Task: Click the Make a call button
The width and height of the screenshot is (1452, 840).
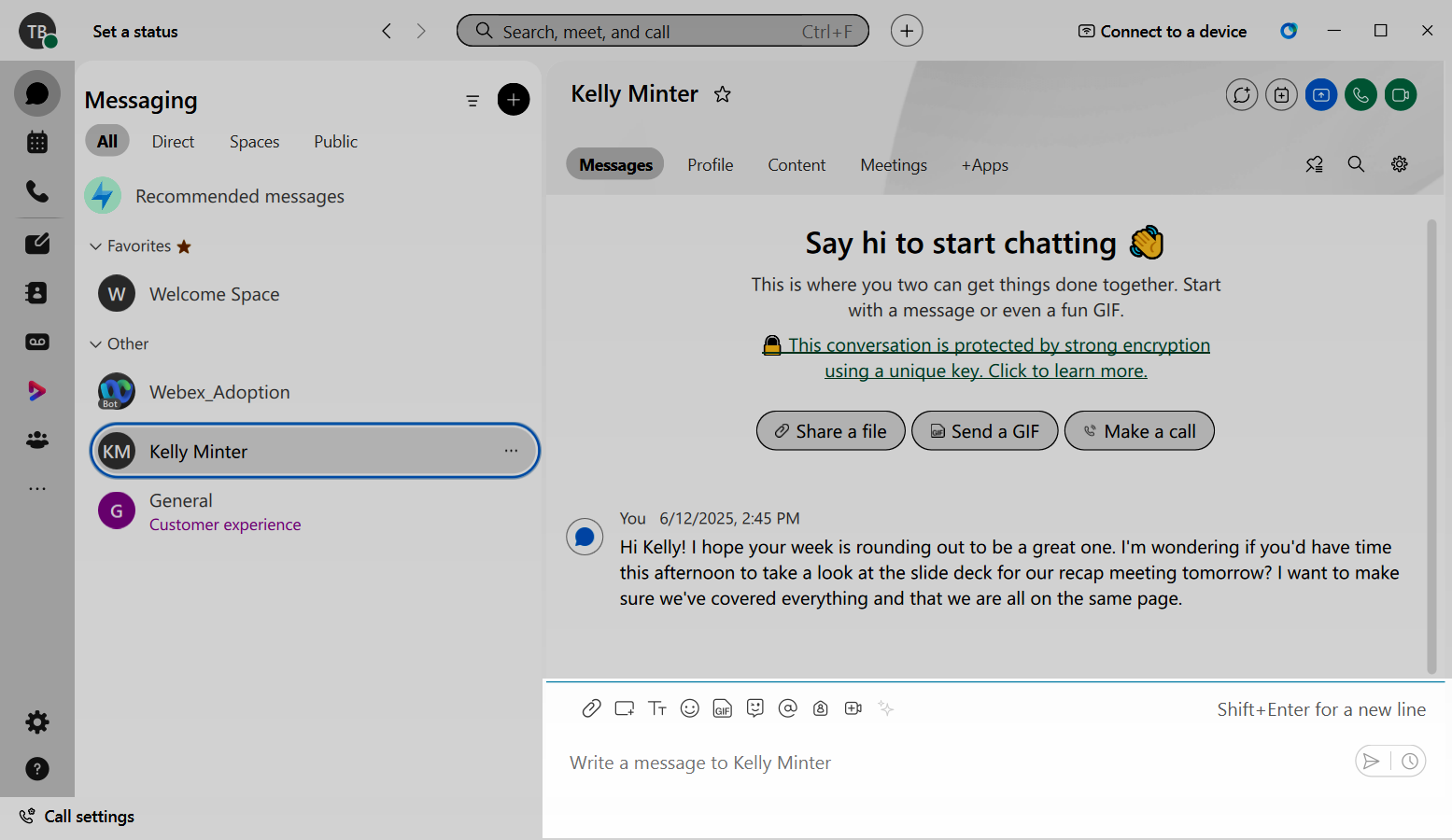Action: pos(1139,430)
